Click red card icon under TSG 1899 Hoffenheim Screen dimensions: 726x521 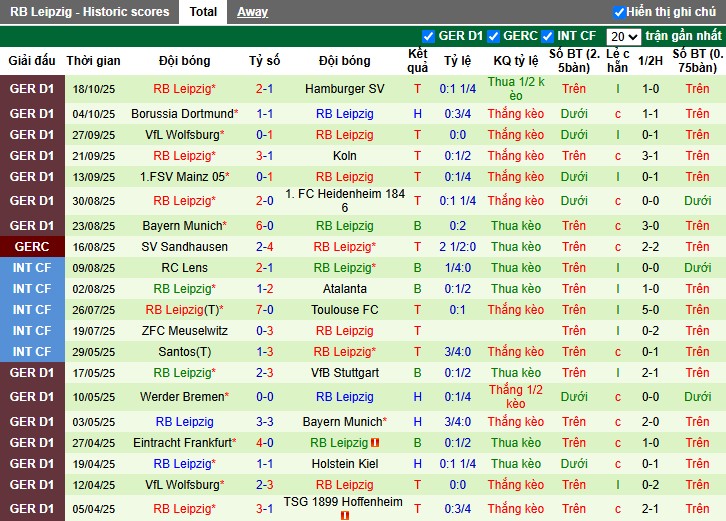point(345,515)
